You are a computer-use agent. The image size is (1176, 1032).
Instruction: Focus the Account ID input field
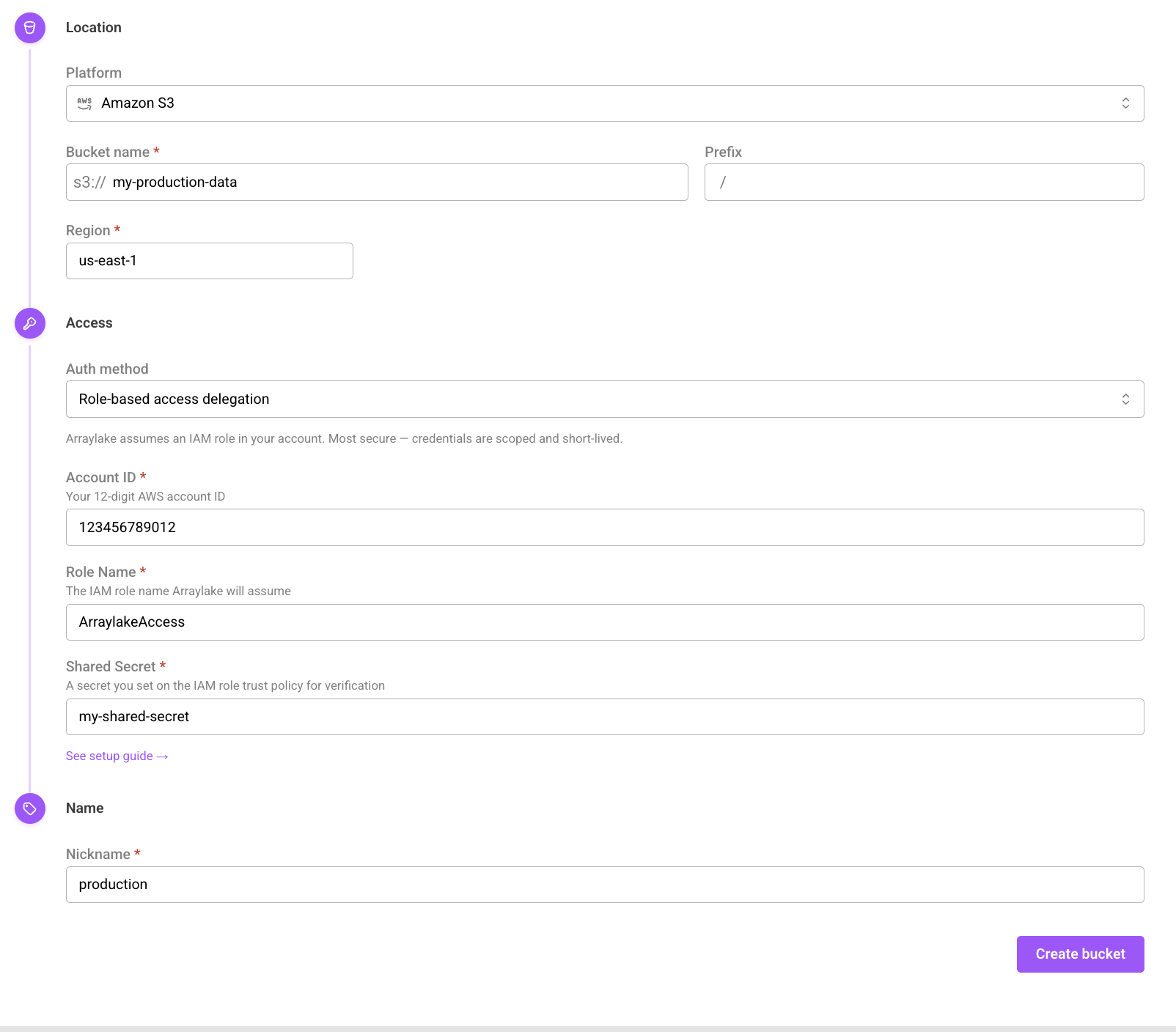(x=605, y=528)
